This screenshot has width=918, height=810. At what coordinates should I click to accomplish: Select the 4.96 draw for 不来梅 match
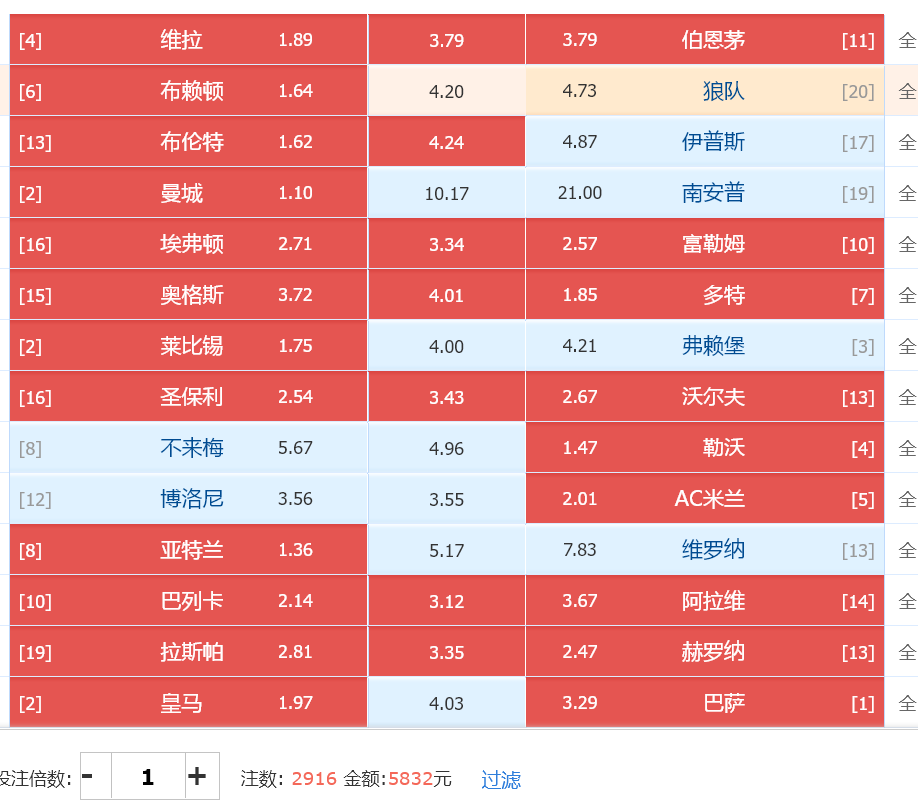point(447,448)
